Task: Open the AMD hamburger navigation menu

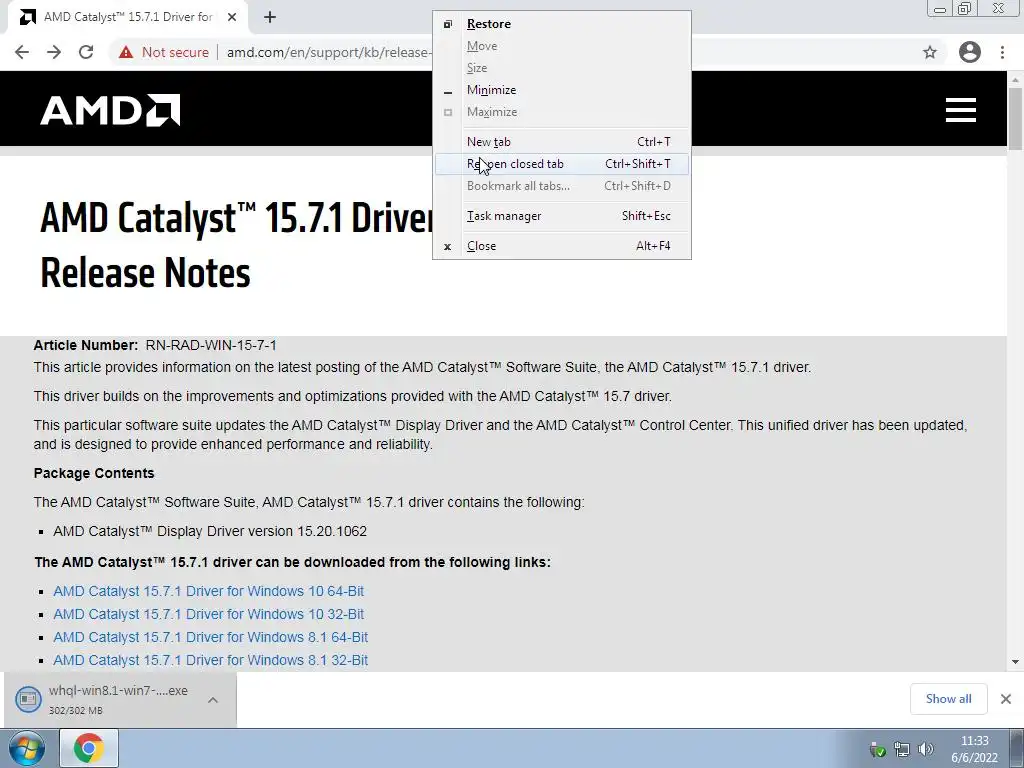Action: (x=961, y=110)
